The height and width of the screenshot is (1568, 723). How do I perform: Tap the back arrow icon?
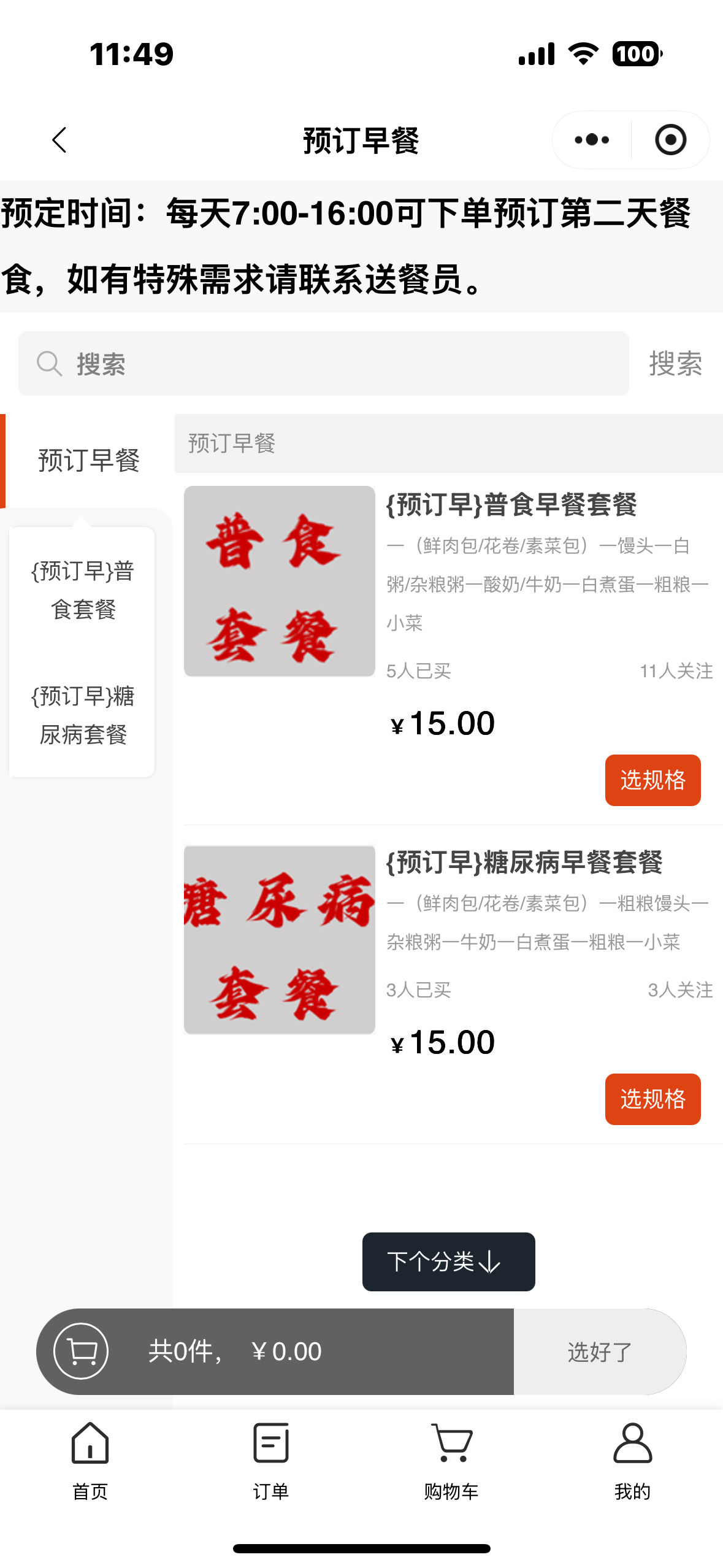point(59,140)
